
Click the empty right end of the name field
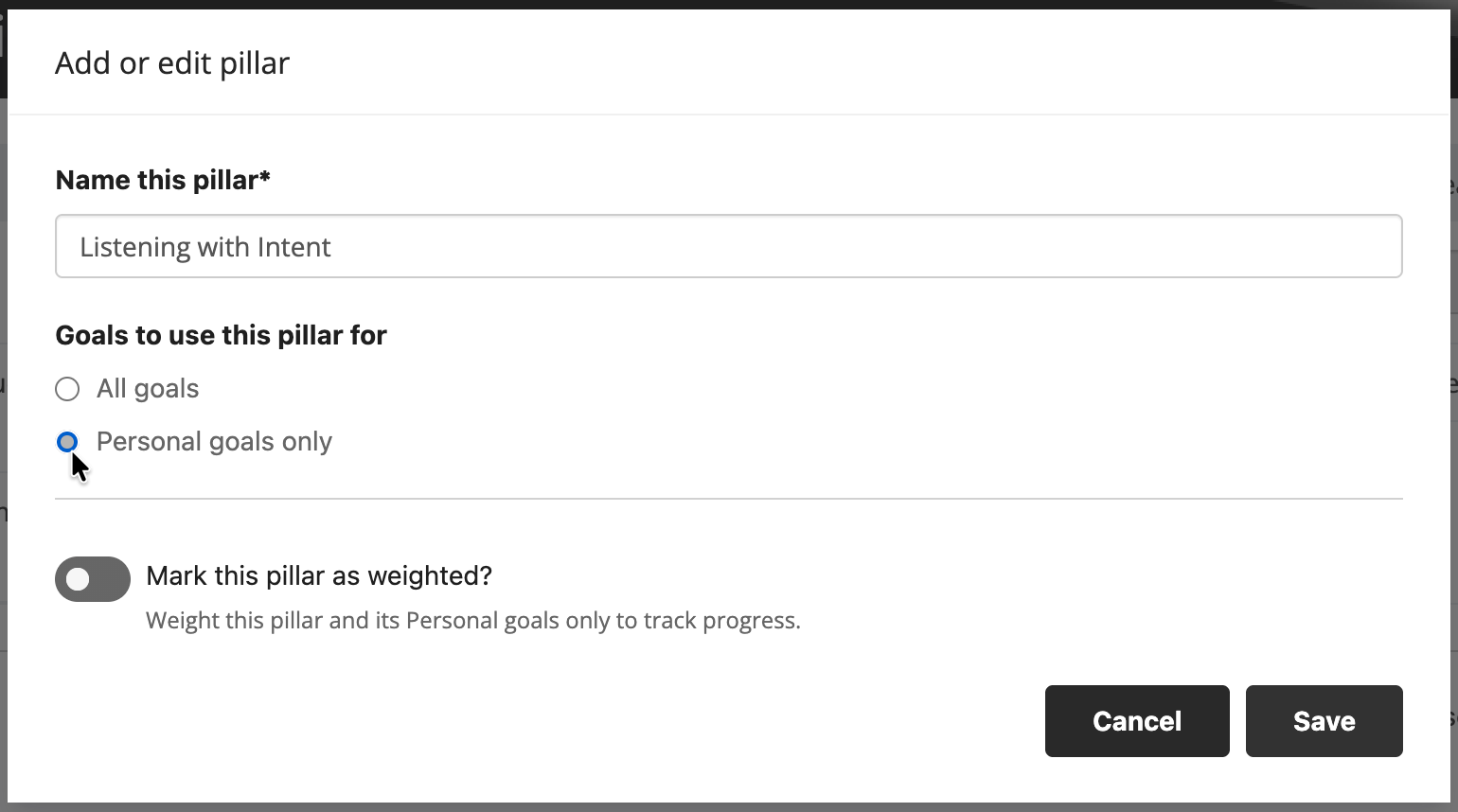(1325, 246)
